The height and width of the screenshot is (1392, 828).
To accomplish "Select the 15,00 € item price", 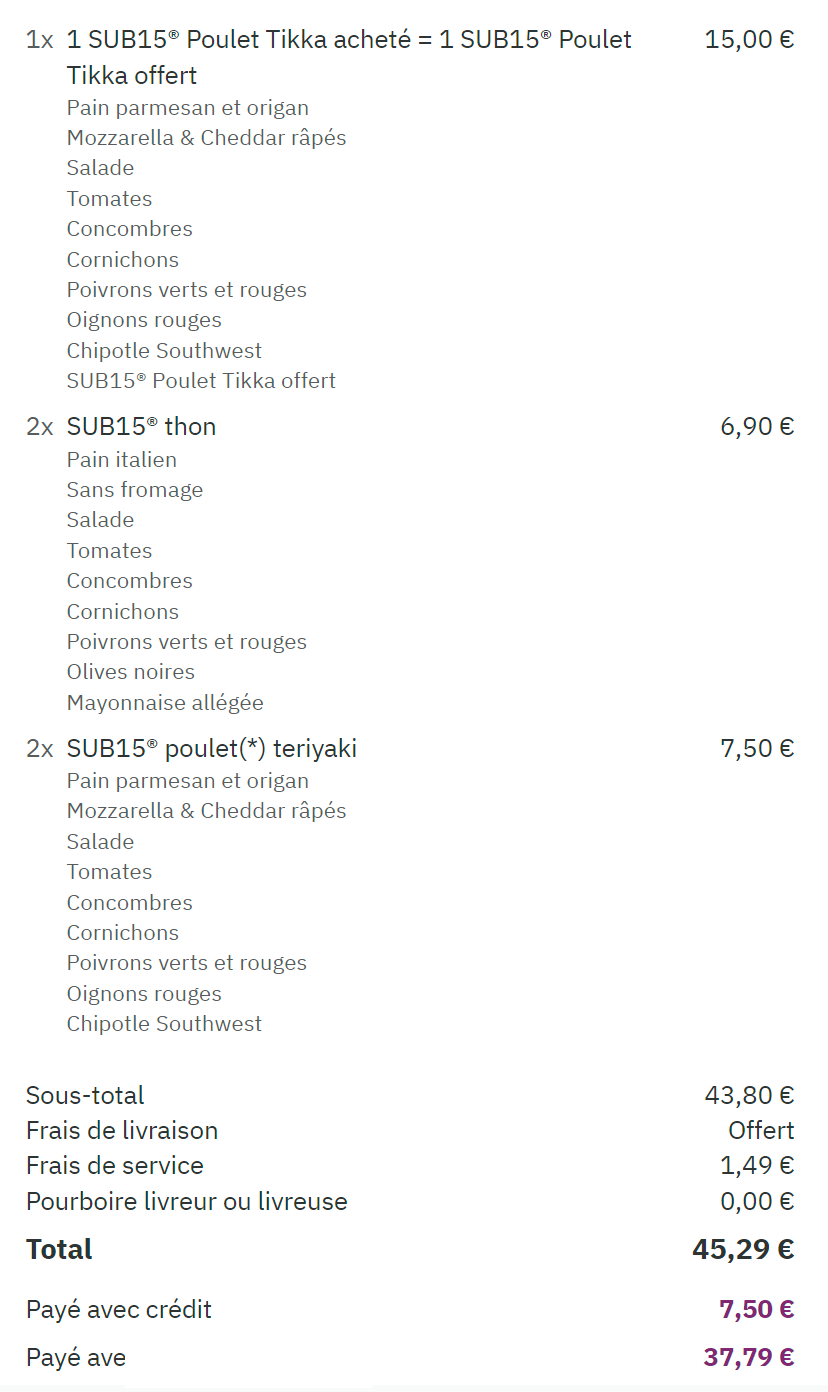I will coord(749,40).
